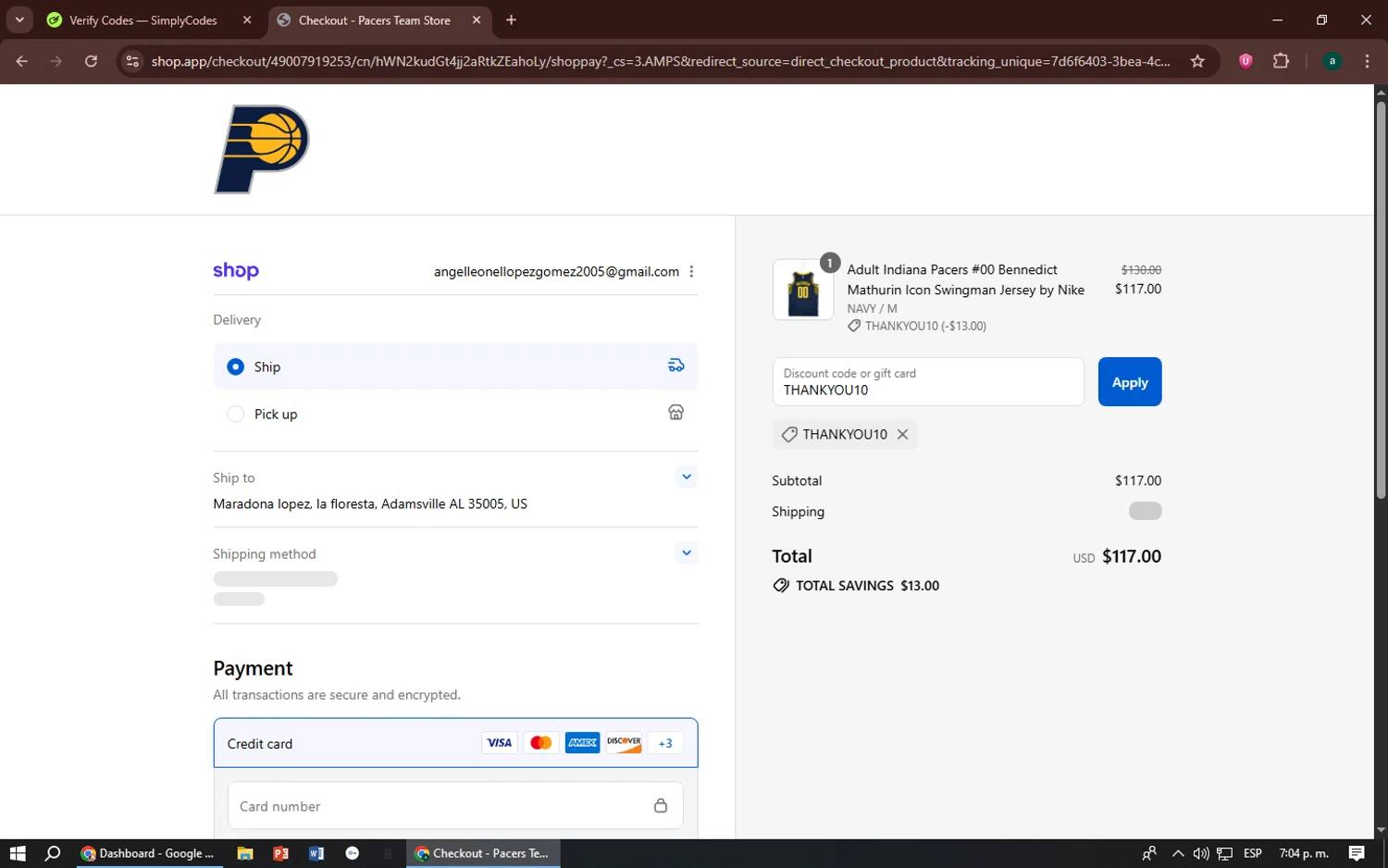Open a new browser tab
Screen dimensions: 1388x868
511,19
